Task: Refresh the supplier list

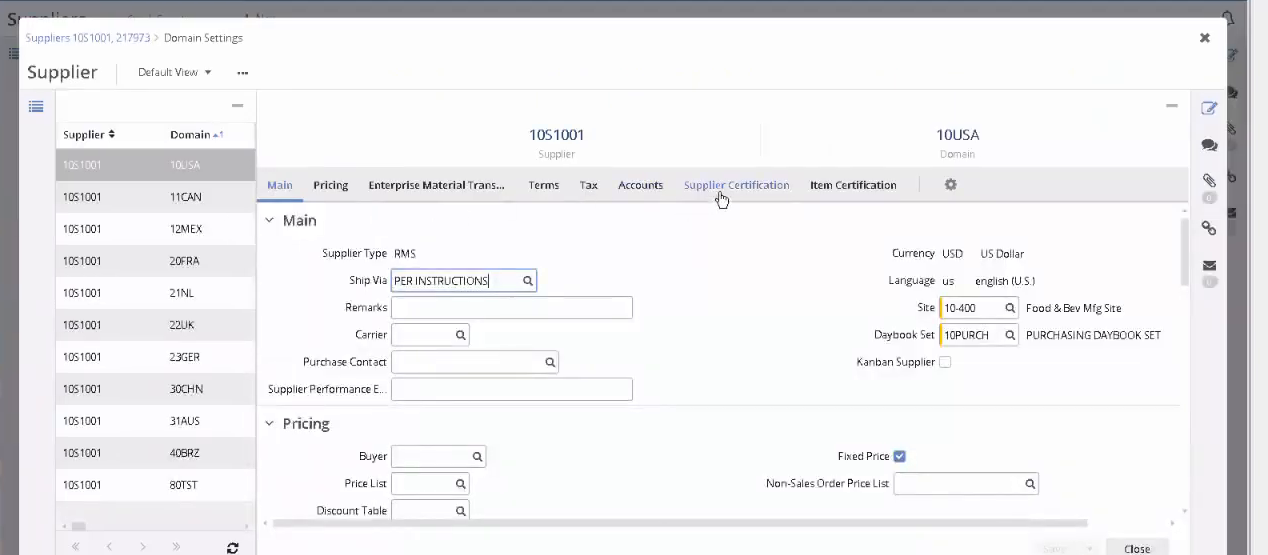Action: pyautogui.click(x=233, y=548)
